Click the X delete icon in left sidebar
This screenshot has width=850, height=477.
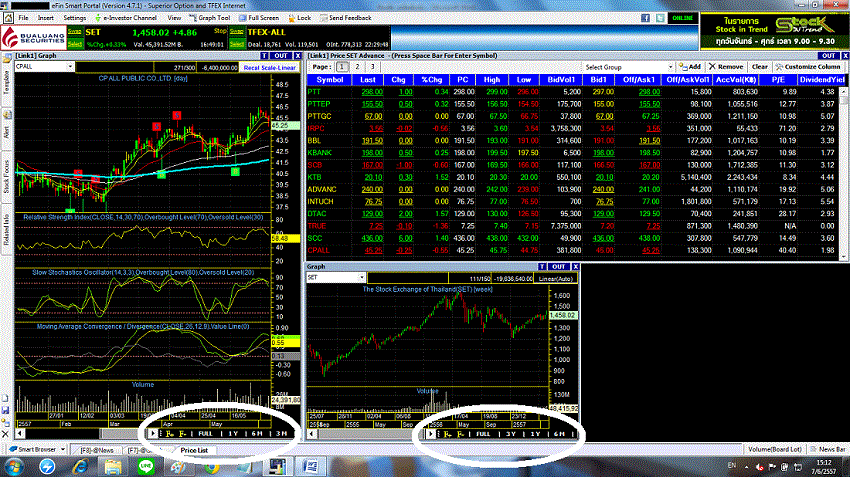coord(5,434)
